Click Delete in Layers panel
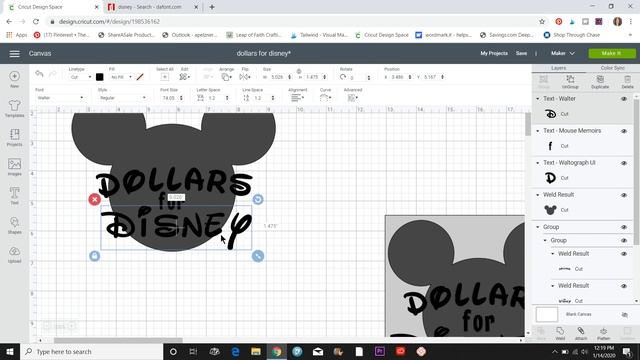 (627, 82)
